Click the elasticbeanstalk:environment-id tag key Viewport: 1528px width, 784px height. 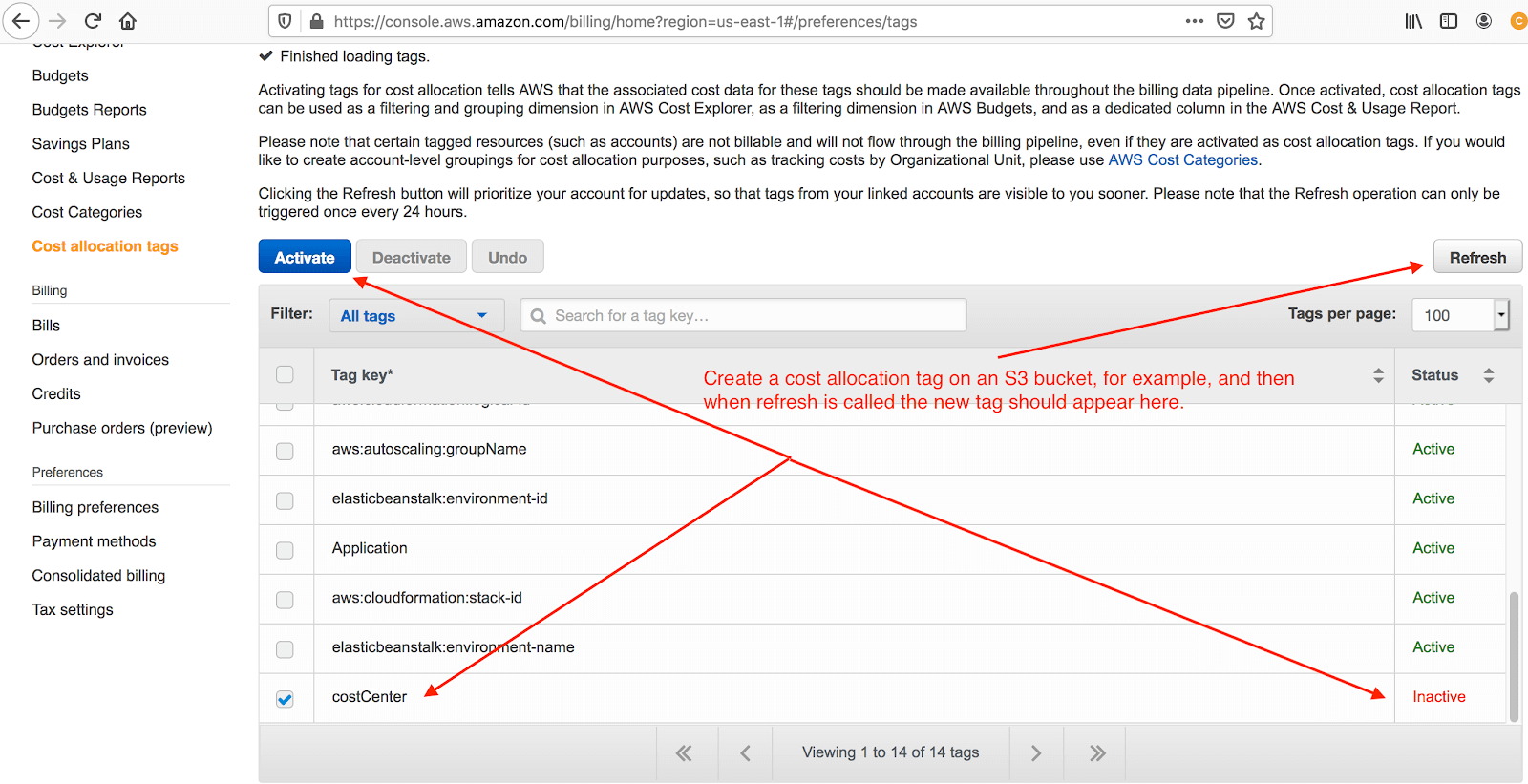[440, 498]
